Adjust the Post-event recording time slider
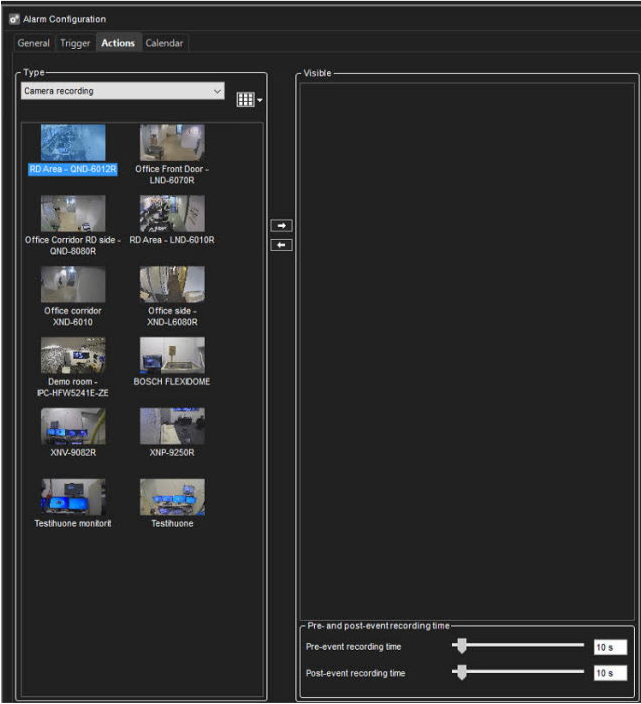 click(461, 673)
